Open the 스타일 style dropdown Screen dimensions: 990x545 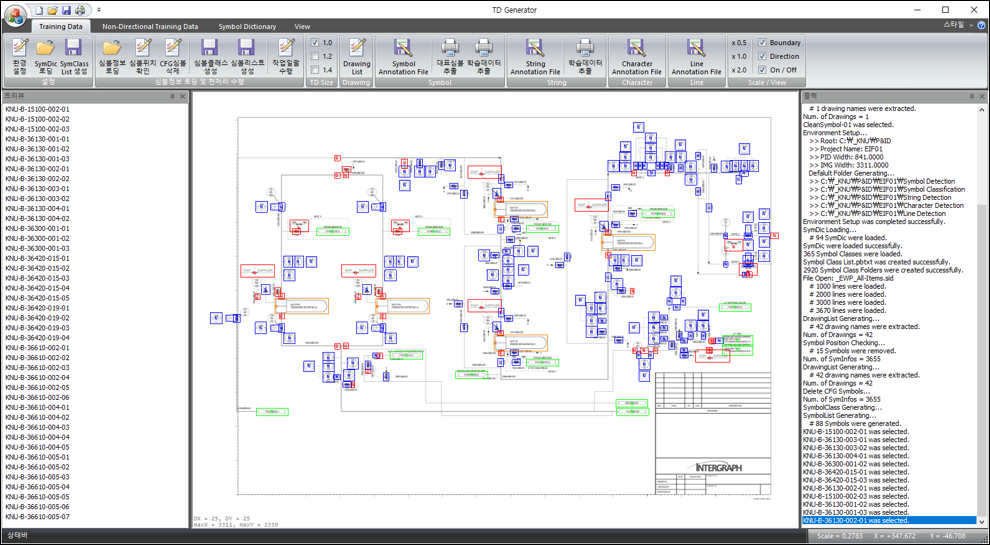pyautogui.click(x=958, y=25)
